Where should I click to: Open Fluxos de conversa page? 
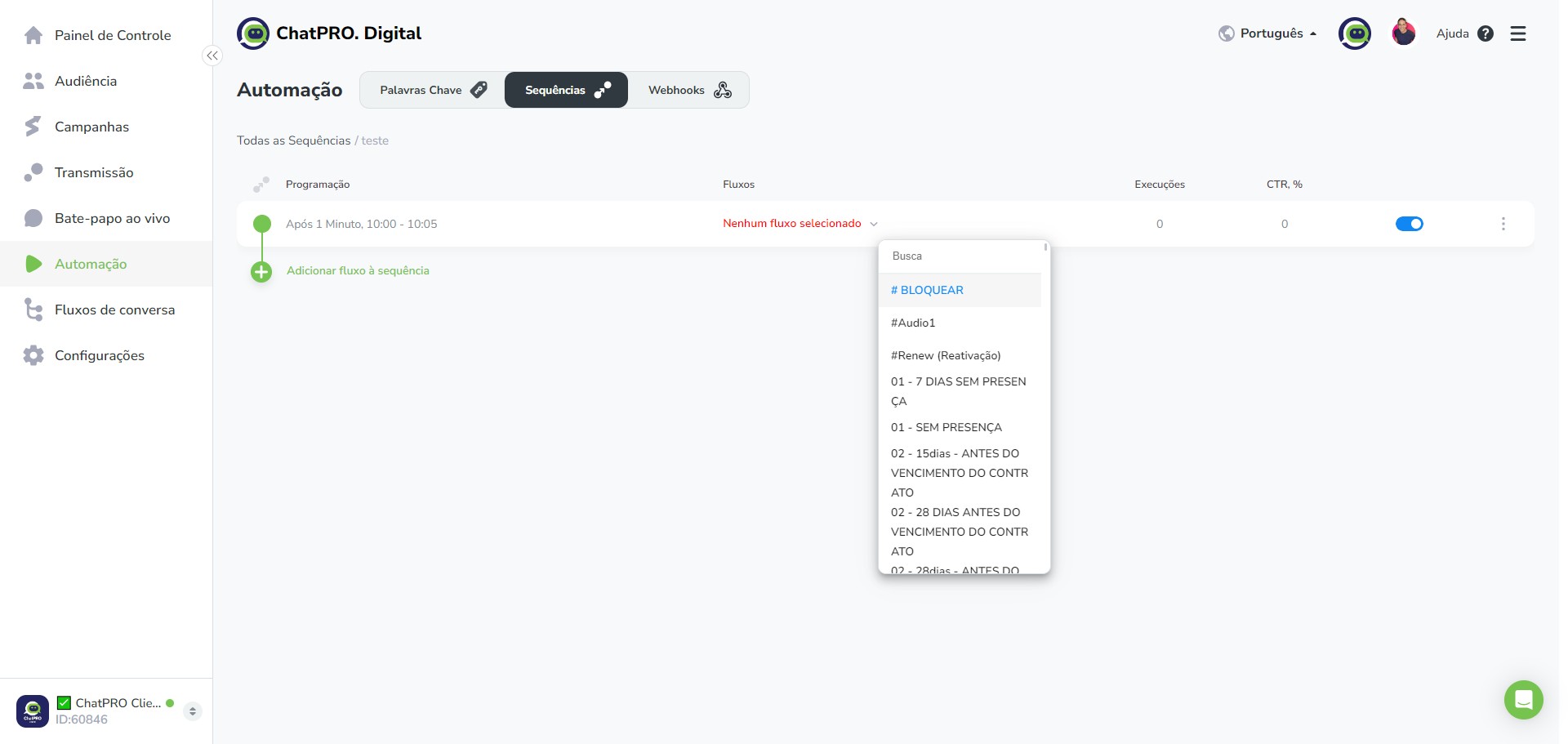pos(106,310)
